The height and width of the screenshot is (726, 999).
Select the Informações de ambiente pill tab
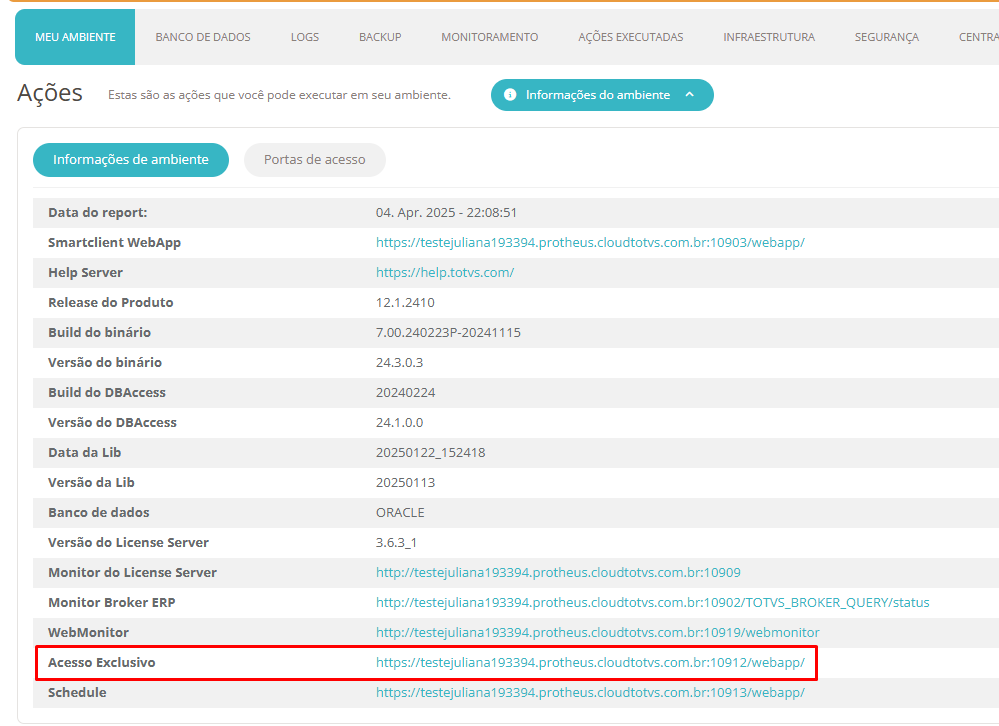click(x=131, y=160)
